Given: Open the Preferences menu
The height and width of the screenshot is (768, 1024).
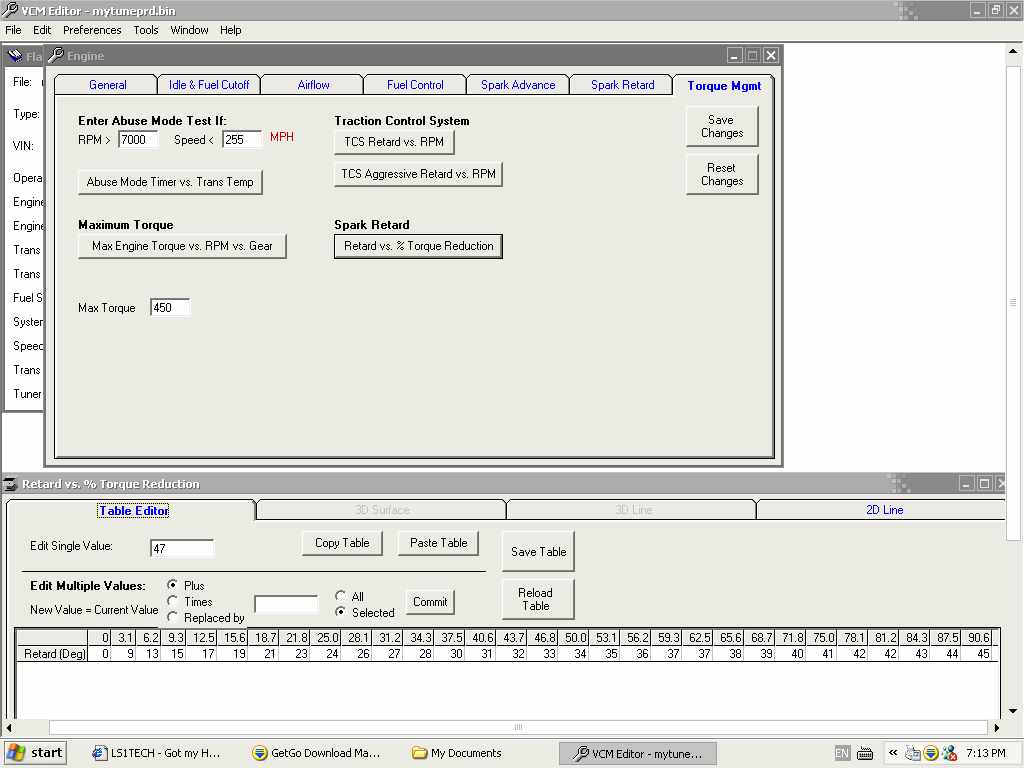Looking at the screenshot, I should (92, 30).
